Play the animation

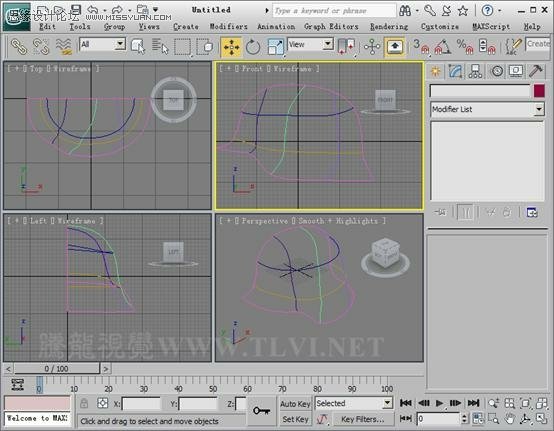(x=440, y=403)
